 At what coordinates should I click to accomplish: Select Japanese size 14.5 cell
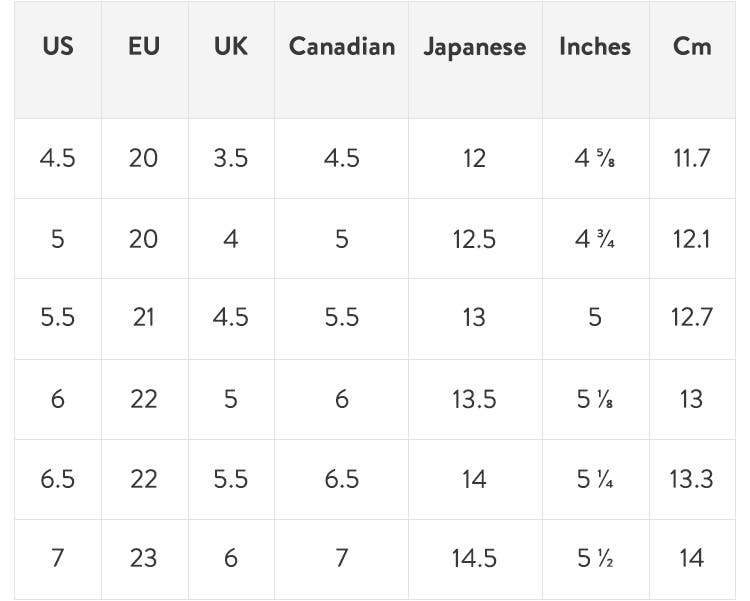click(x=474, y=558)
